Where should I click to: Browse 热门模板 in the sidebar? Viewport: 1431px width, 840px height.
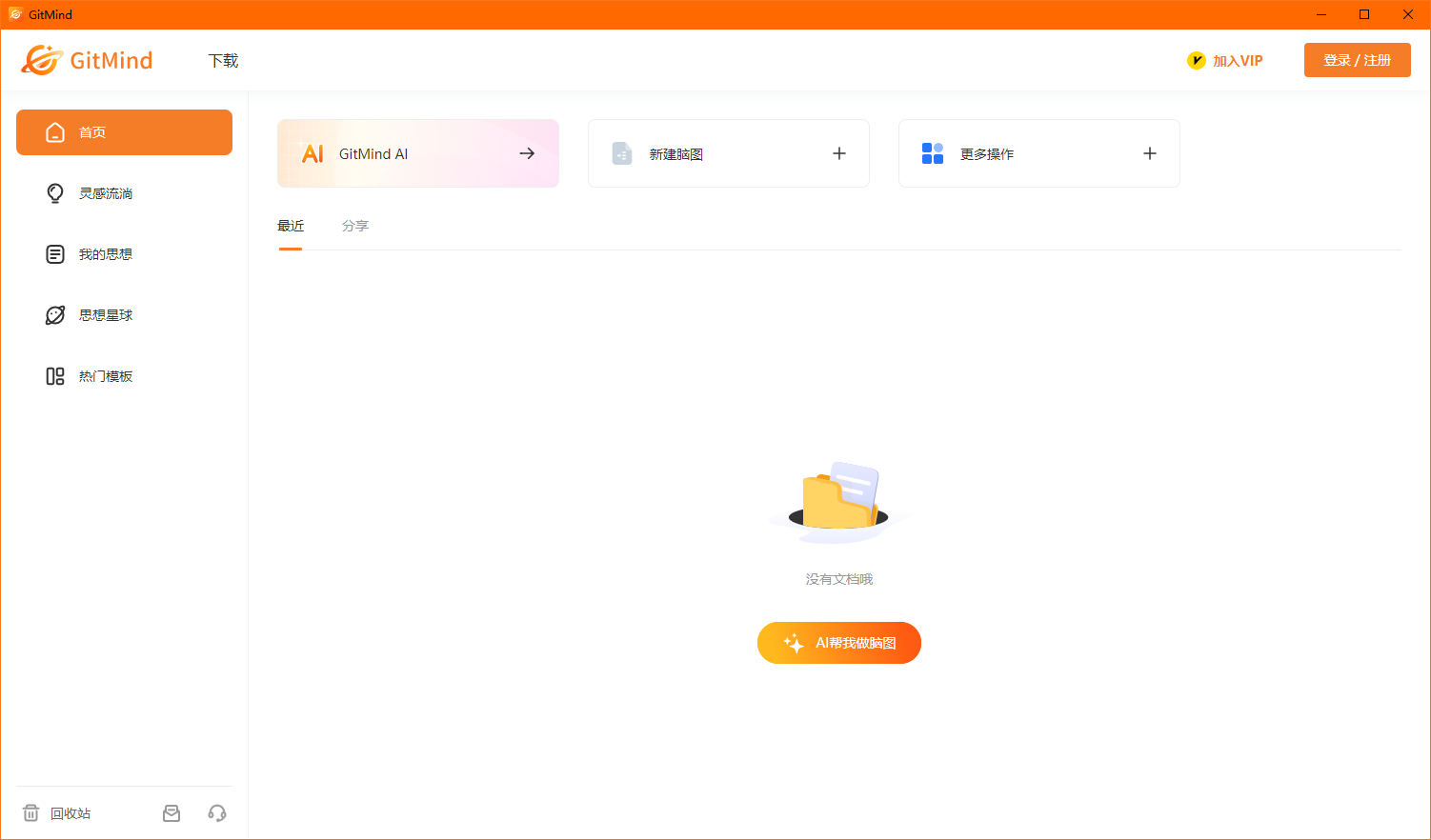coord(124,376)
